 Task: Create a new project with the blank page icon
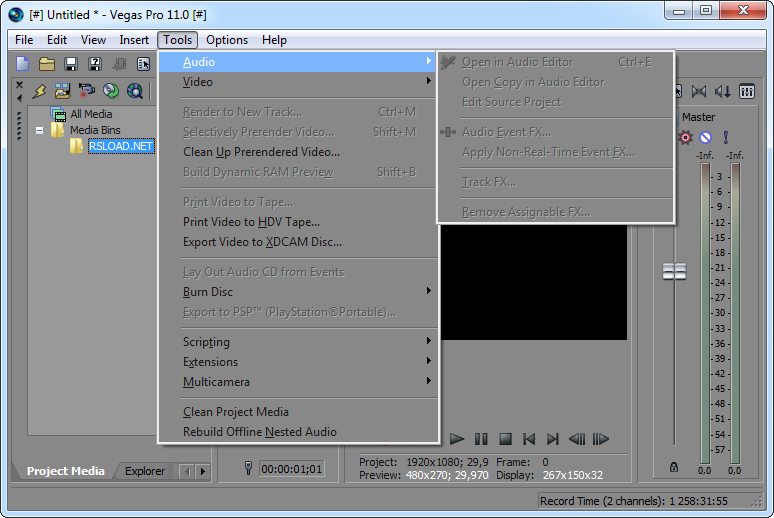[x=23, y=64]
